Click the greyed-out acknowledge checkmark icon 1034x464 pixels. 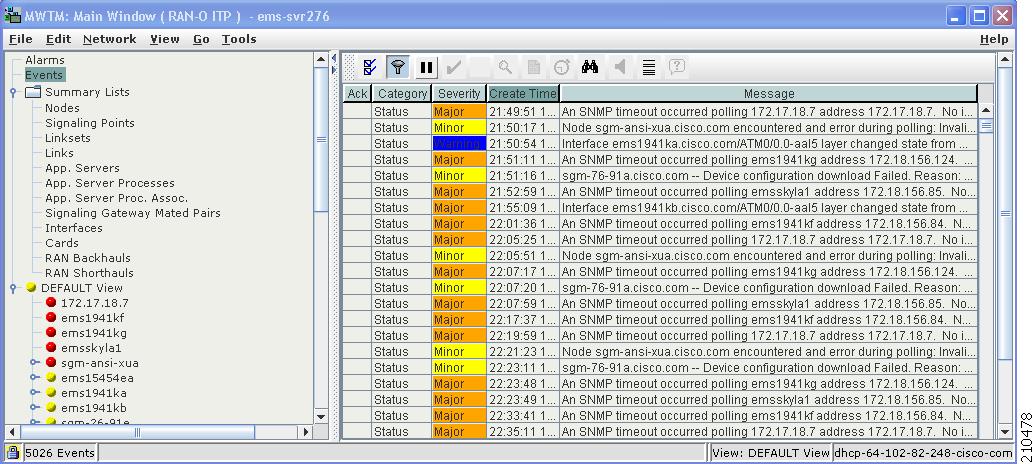click(x=453, y=67)
